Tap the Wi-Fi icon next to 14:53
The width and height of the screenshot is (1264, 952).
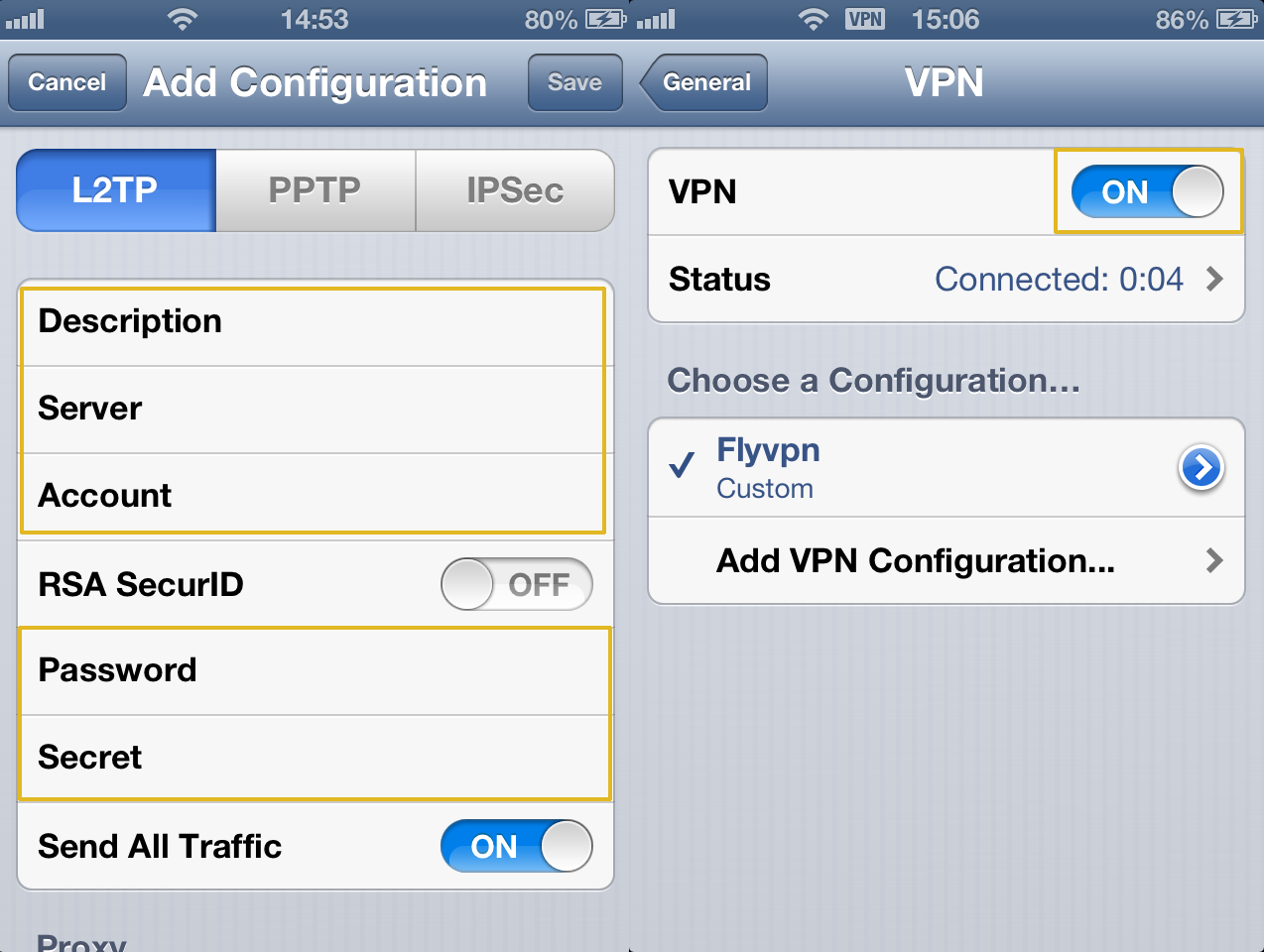[183, 19]
